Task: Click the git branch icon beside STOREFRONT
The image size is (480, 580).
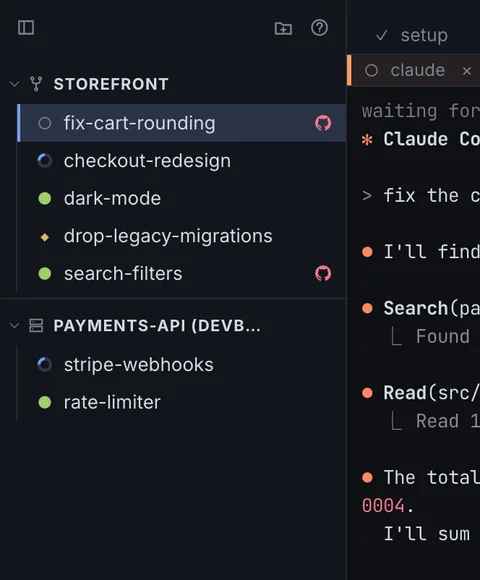Action: (x=36, y=84)
